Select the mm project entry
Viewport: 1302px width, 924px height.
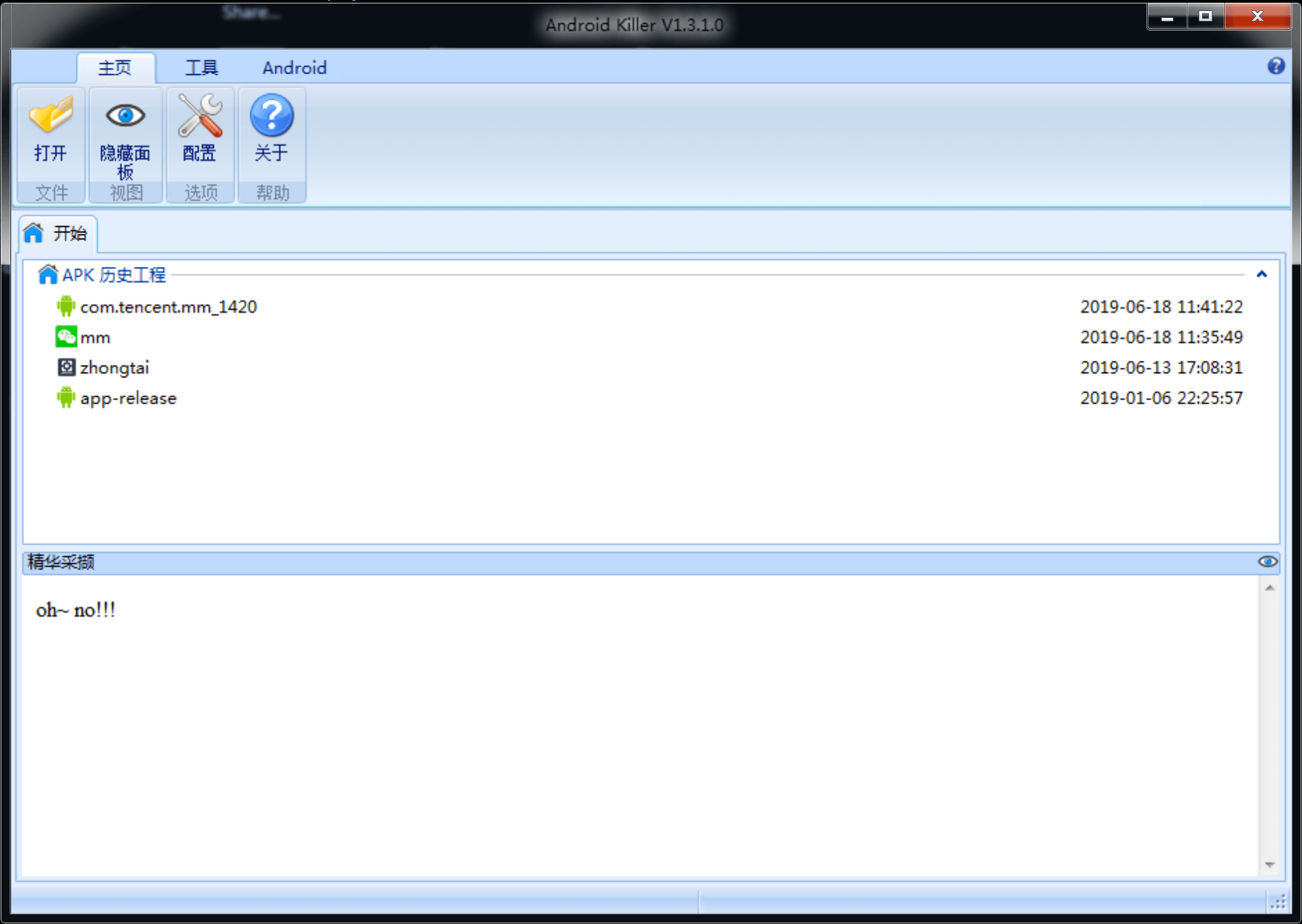pos(95,338)
